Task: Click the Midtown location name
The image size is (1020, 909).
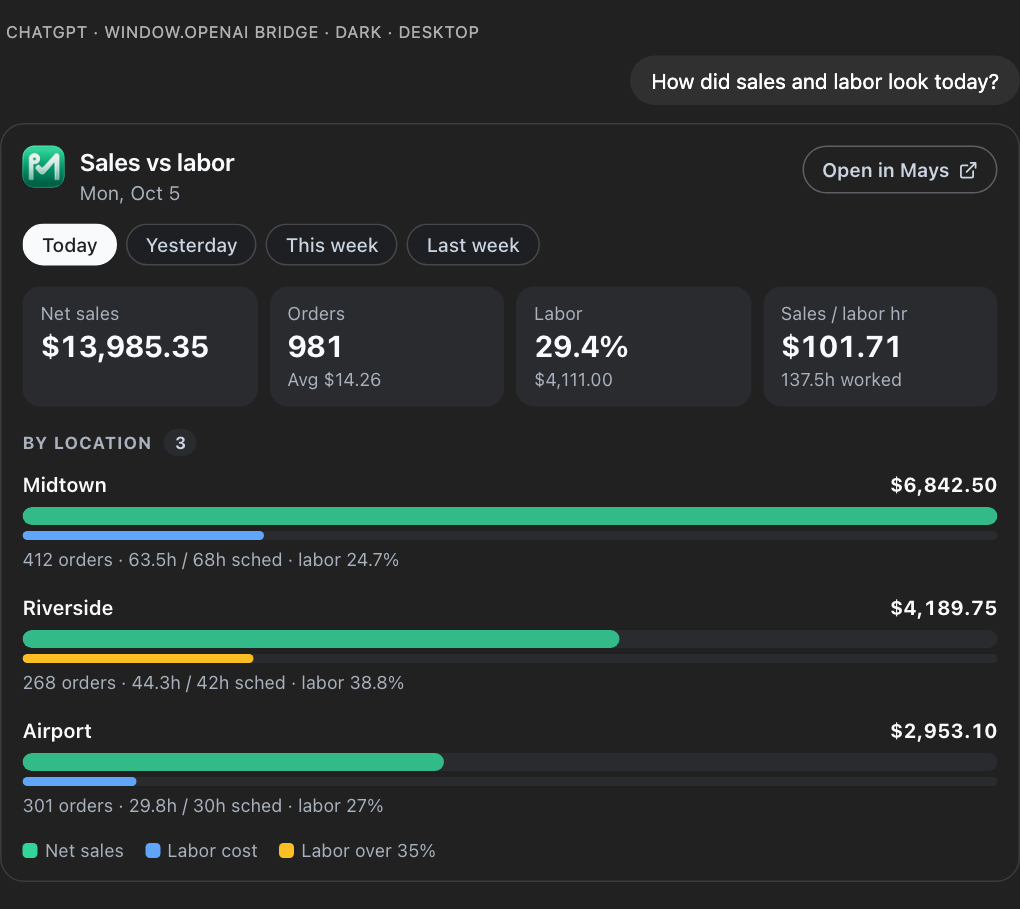Action: tap(64, 485)
